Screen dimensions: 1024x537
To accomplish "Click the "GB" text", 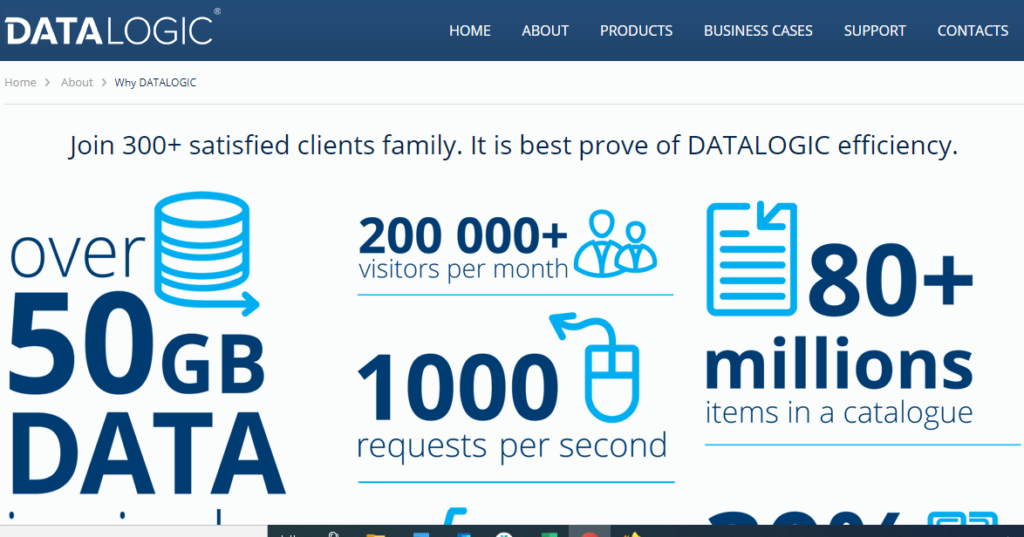I will click(213, 364).
